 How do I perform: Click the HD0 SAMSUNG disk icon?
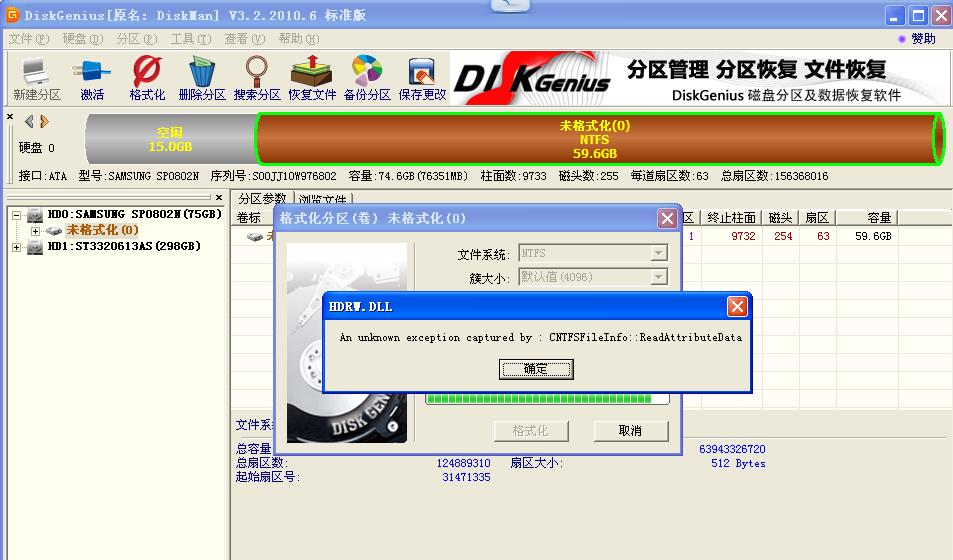[x=35, y=215]
